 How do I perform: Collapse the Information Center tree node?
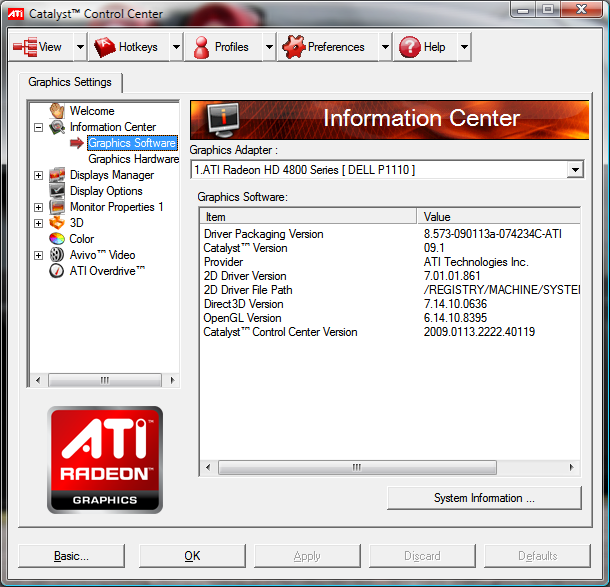39,128
